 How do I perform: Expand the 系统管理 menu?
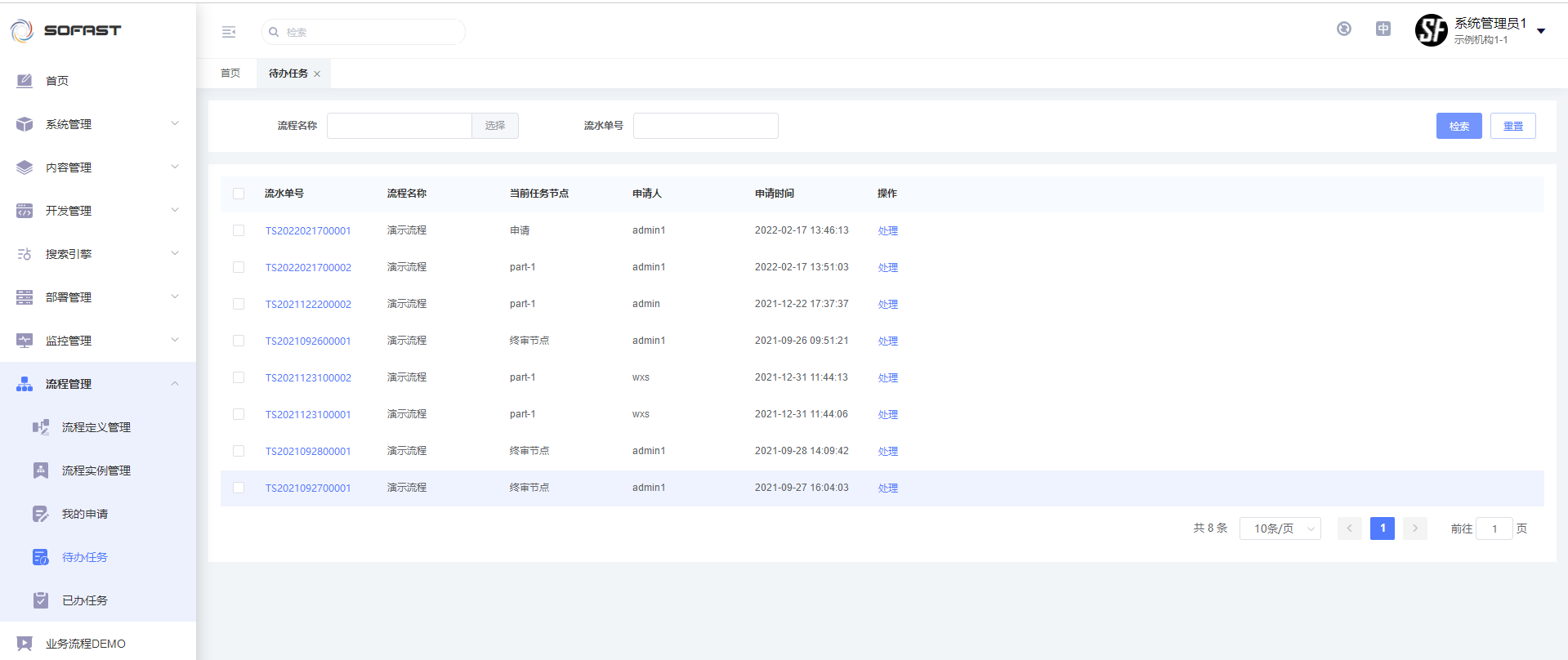[98, 124]
